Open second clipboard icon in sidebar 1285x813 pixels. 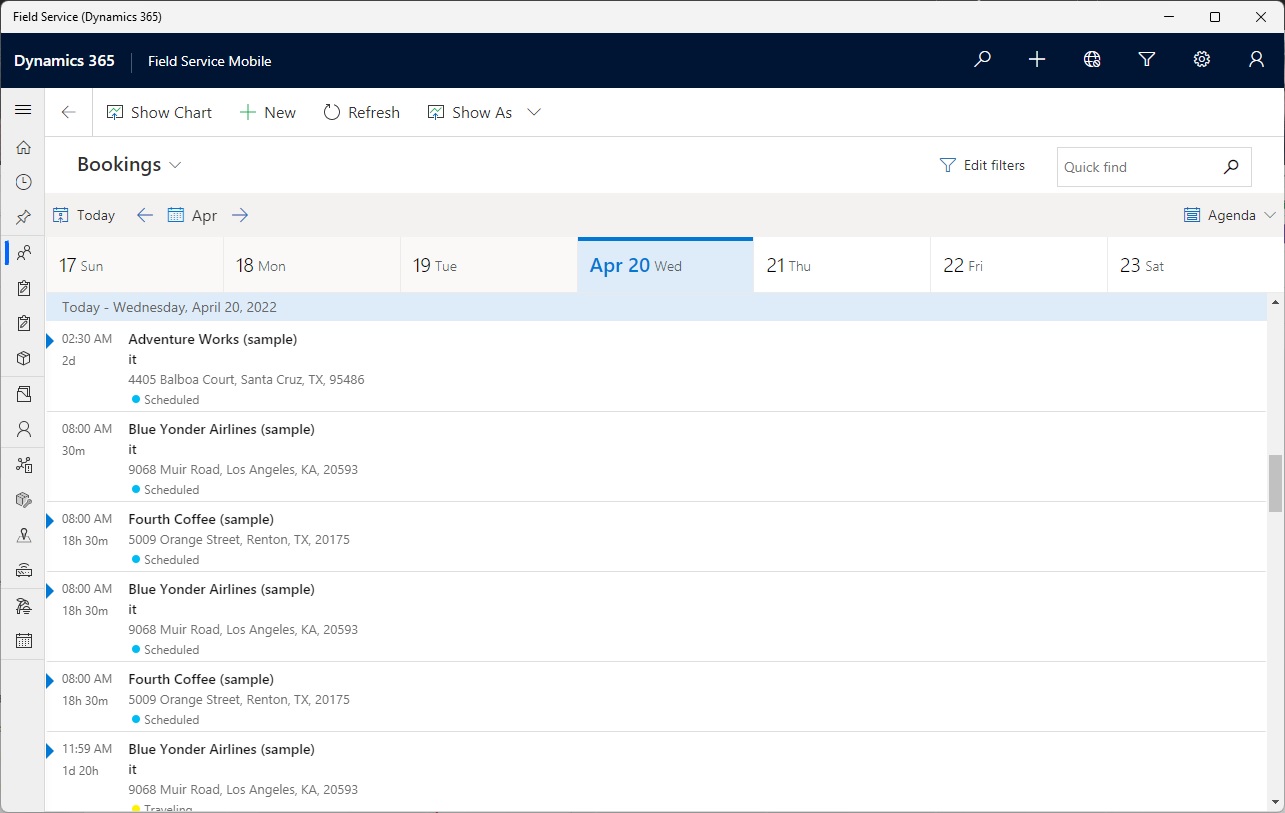click(23, 323)
